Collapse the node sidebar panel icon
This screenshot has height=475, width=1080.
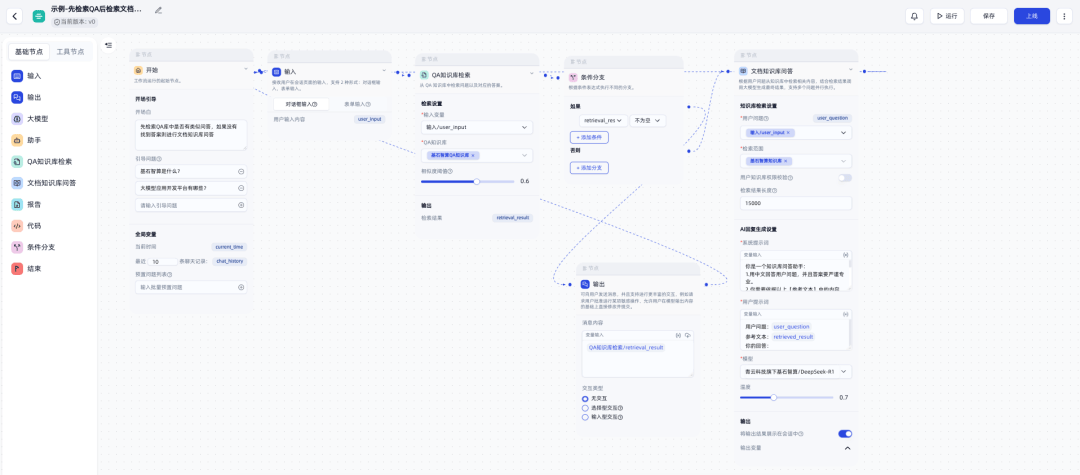[109, 45]
